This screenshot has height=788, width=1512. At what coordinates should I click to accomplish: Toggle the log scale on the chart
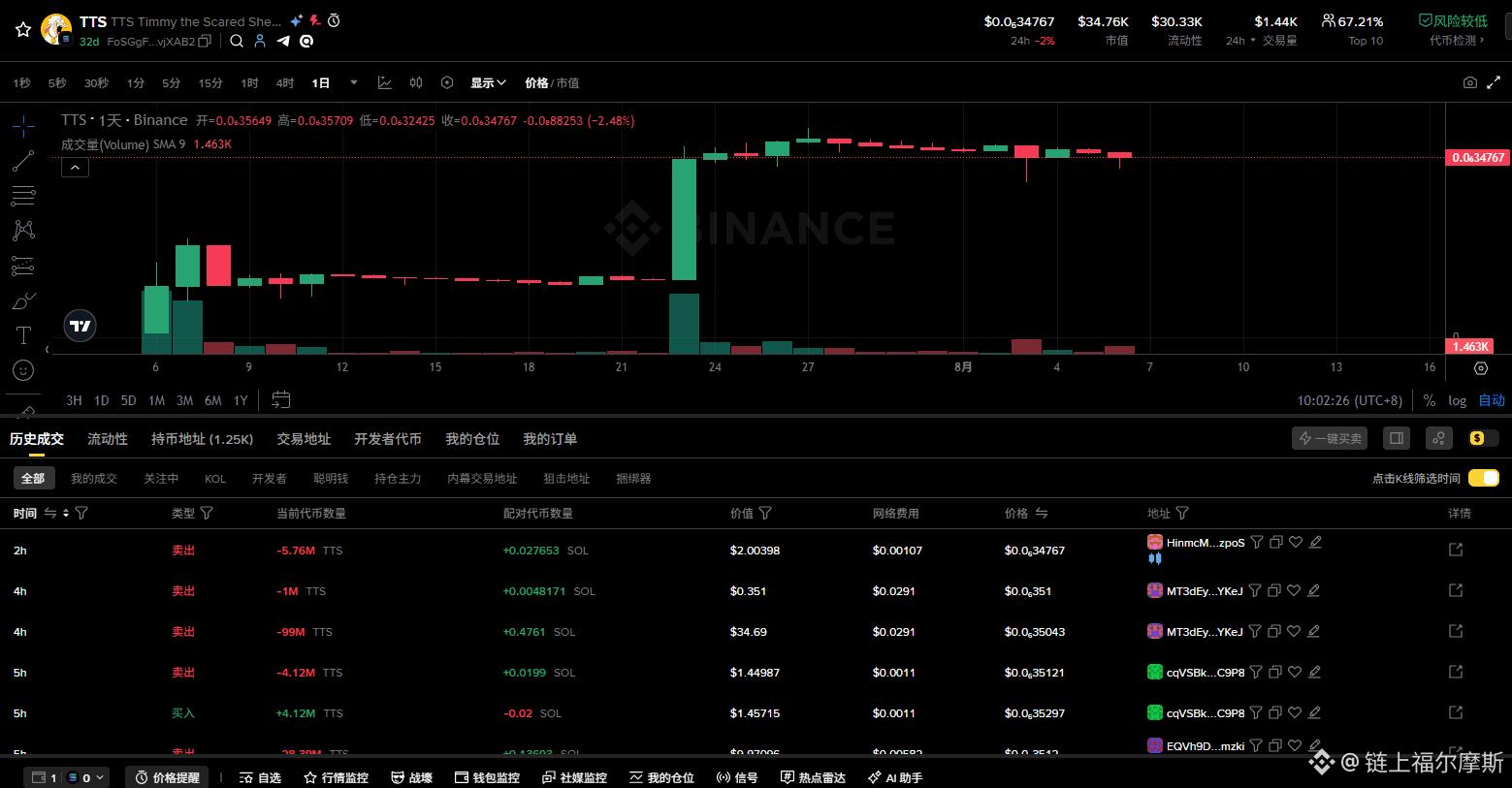point(1457,400)
